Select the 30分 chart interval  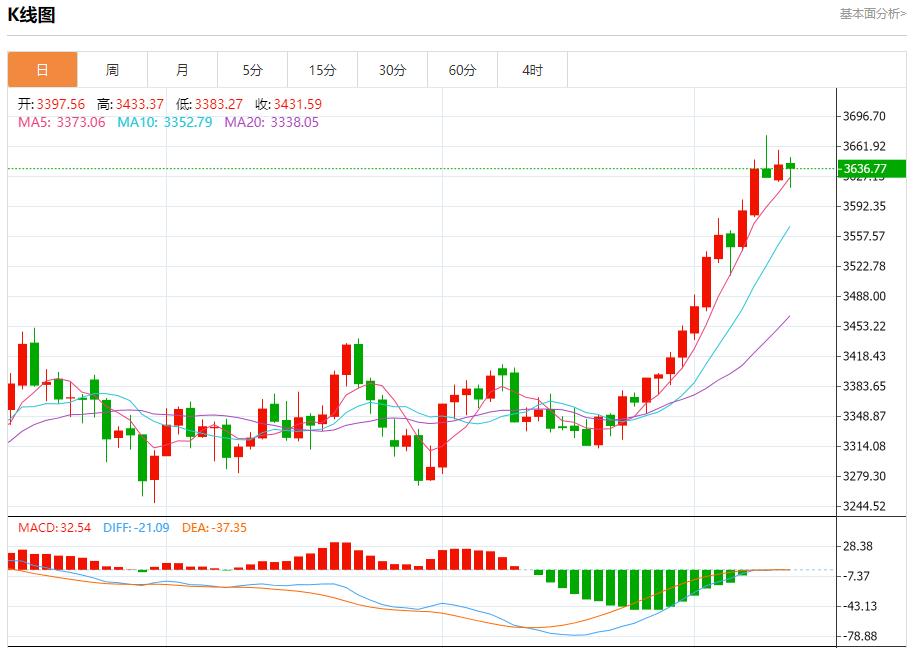393,69
